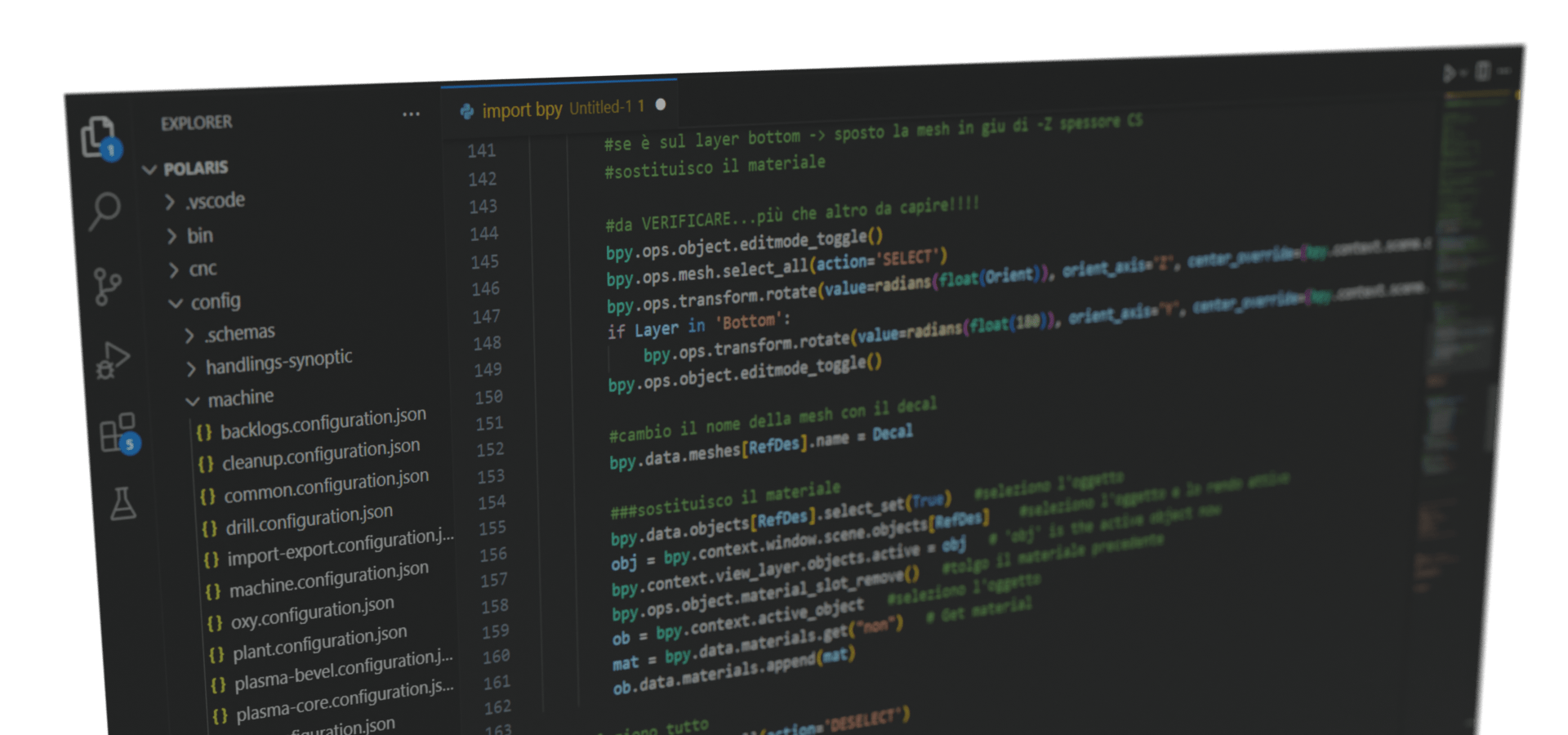Click the EXPLORER panel title

point(196,123)
